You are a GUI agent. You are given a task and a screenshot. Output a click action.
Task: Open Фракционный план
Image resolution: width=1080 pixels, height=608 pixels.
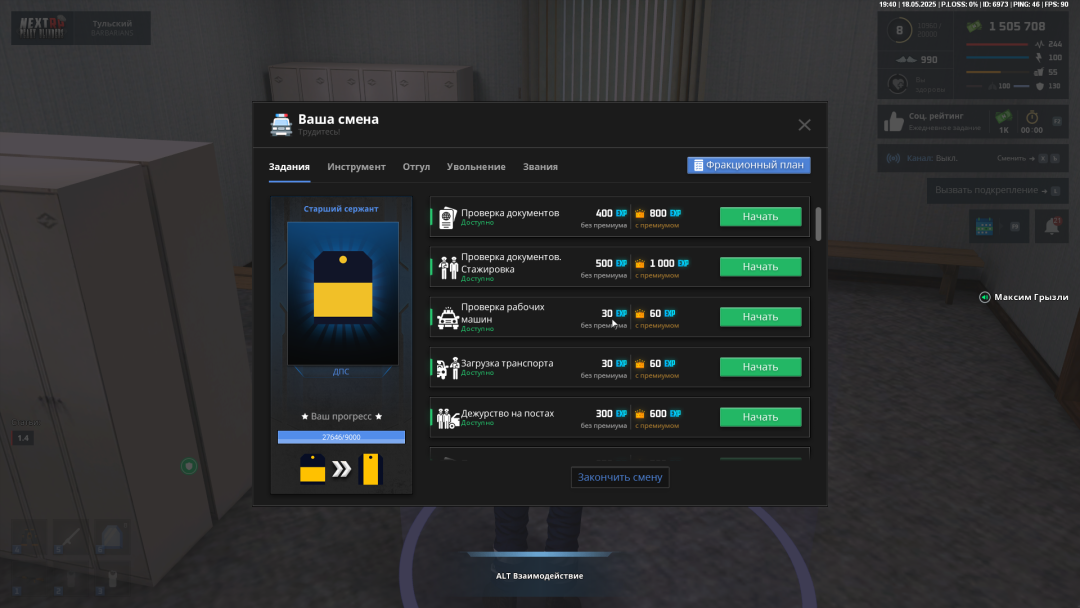coord(749,165)
